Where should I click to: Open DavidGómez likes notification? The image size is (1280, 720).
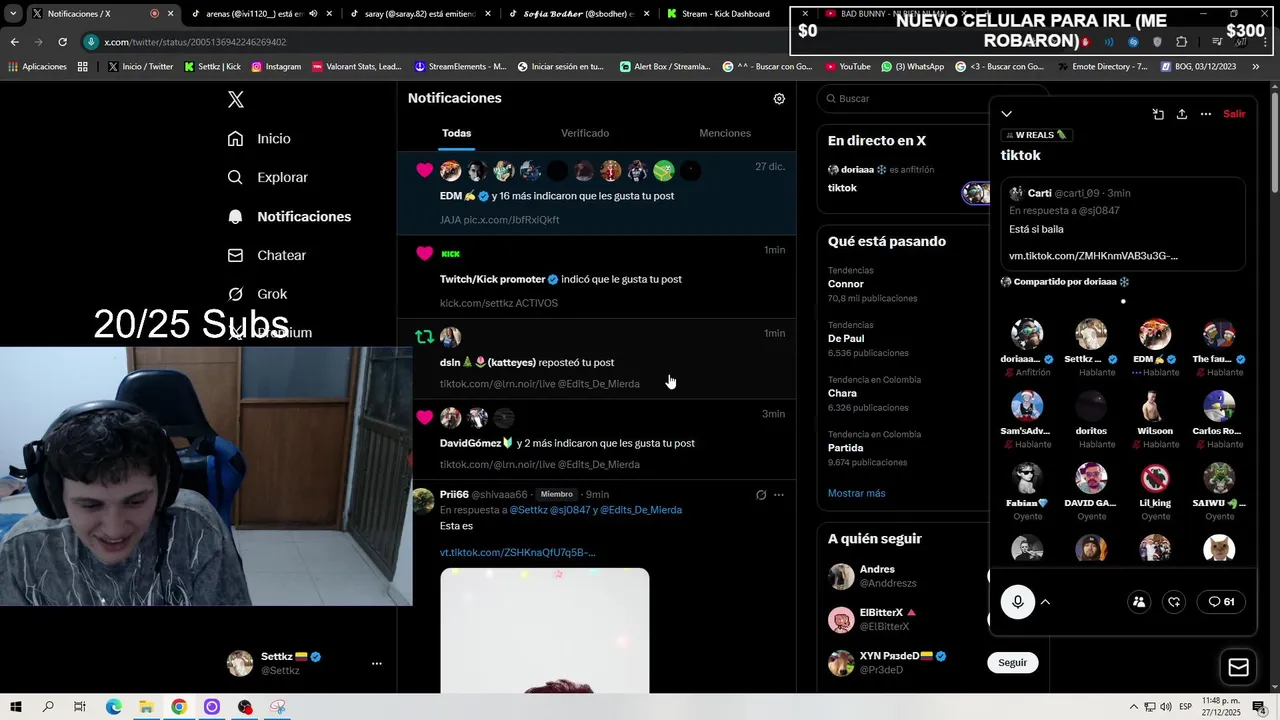pyautogui.click(x=597, y=440)
